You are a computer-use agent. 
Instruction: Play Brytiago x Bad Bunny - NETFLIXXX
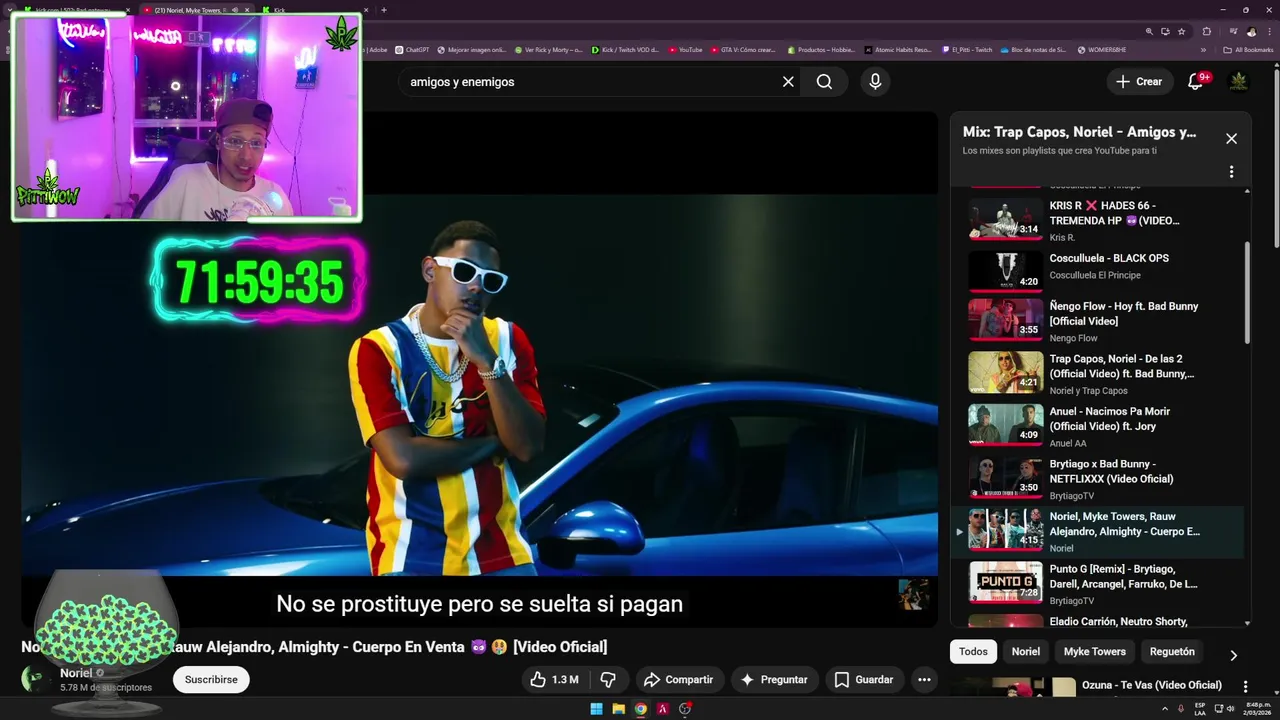coord(1105,479)
